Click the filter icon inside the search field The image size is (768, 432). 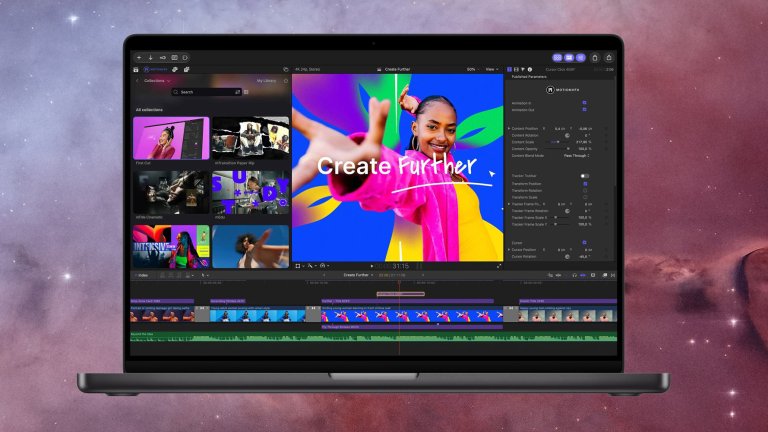pyautogui.click(x=238, y=92)
